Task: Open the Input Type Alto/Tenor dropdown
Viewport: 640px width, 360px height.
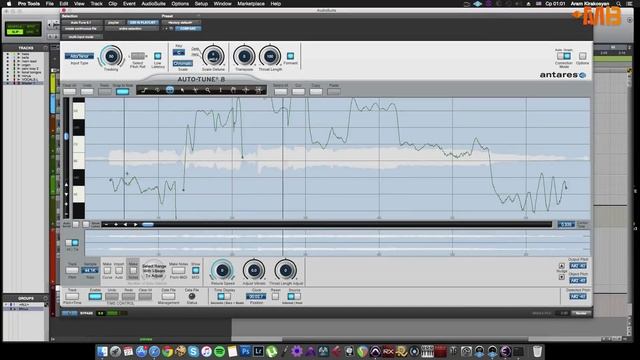Action: (x=79, y=56)
